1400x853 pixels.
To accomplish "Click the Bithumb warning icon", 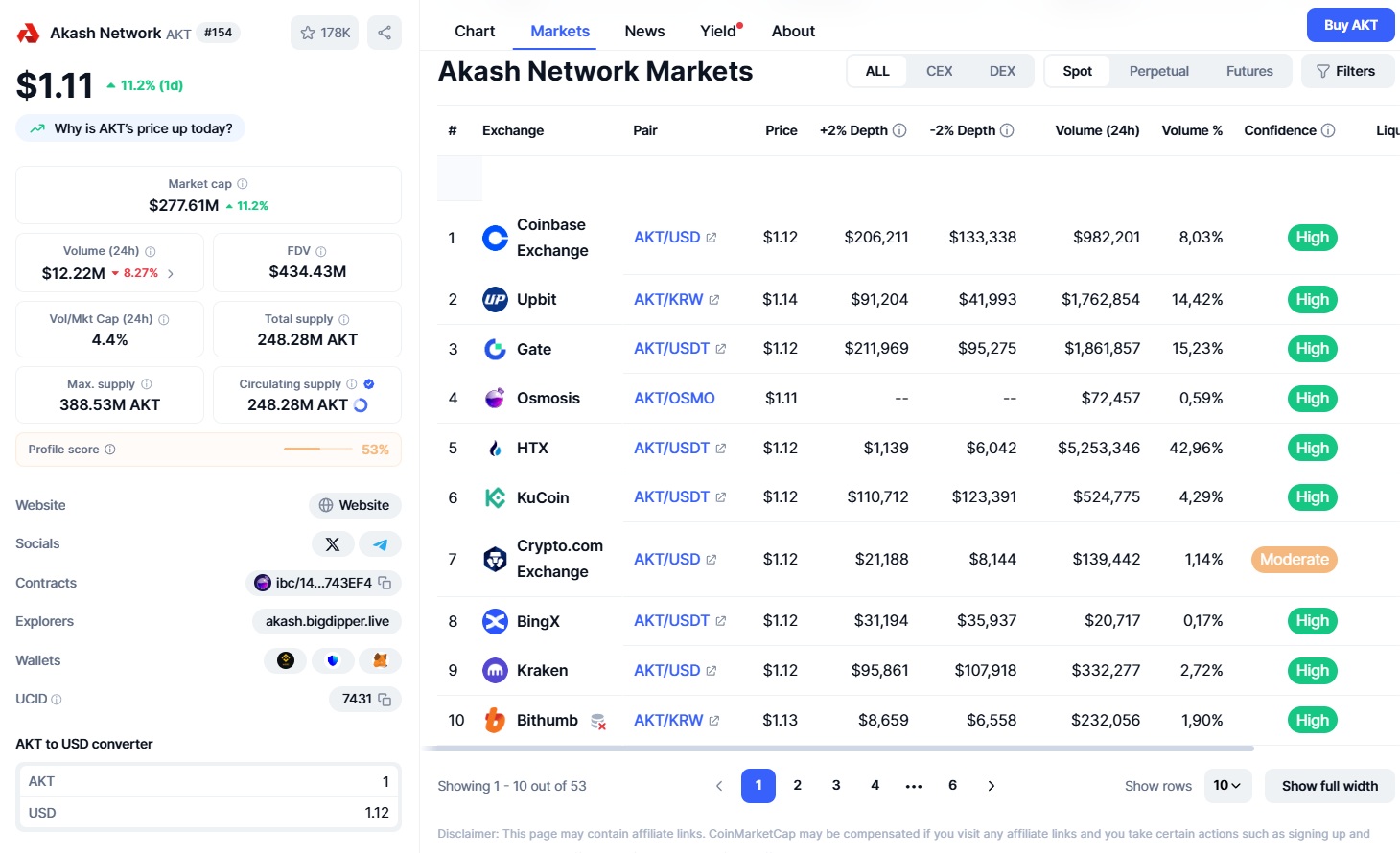I will click(598, 721).
